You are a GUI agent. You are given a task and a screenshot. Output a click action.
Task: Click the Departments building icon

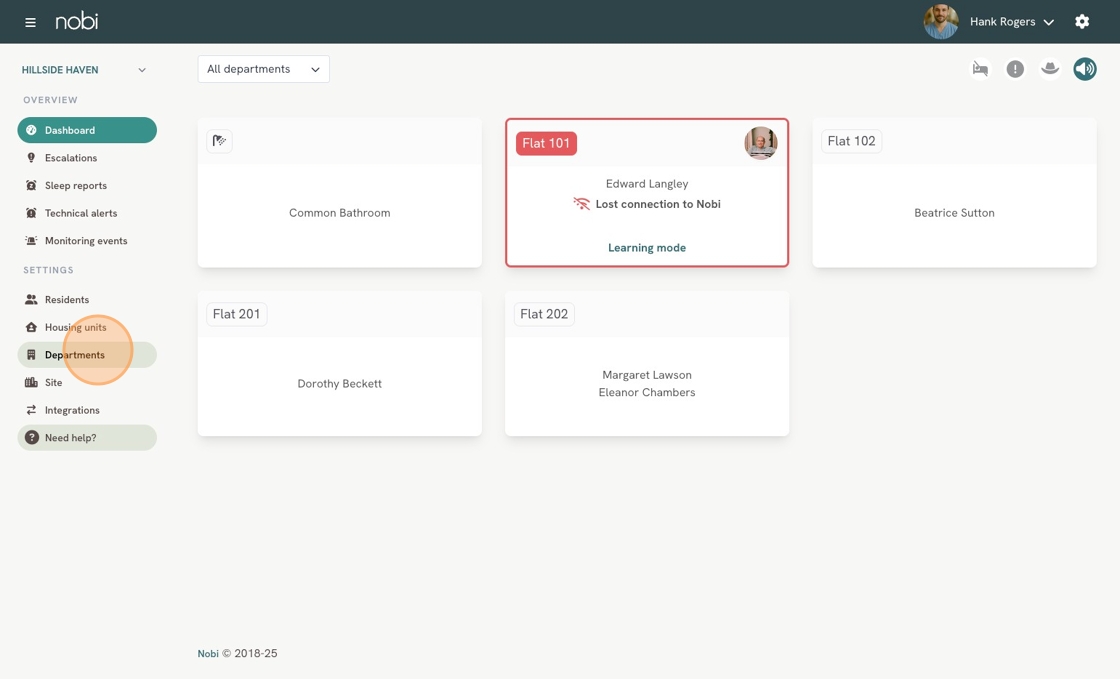point(31,355)
